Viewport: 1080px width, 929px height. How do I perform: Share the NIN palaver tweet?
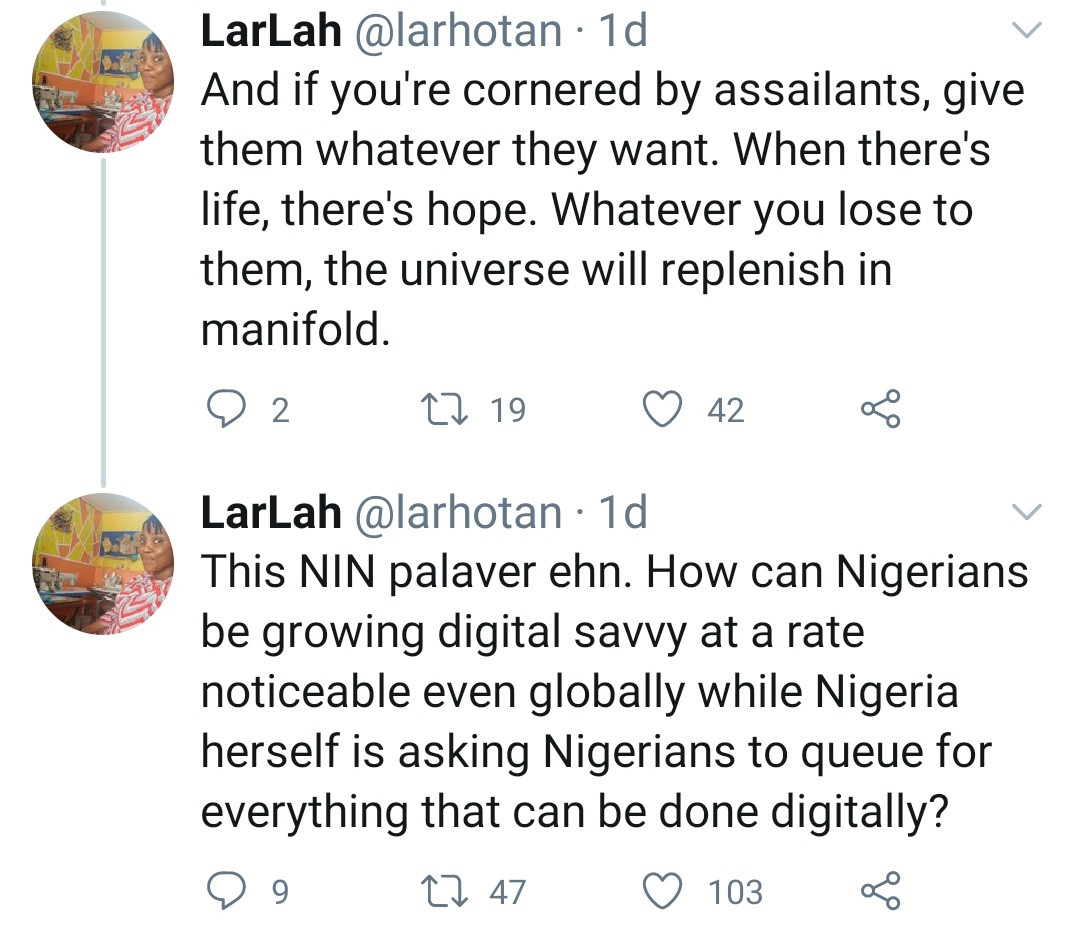pyautogui.click(x=881, y=891)
